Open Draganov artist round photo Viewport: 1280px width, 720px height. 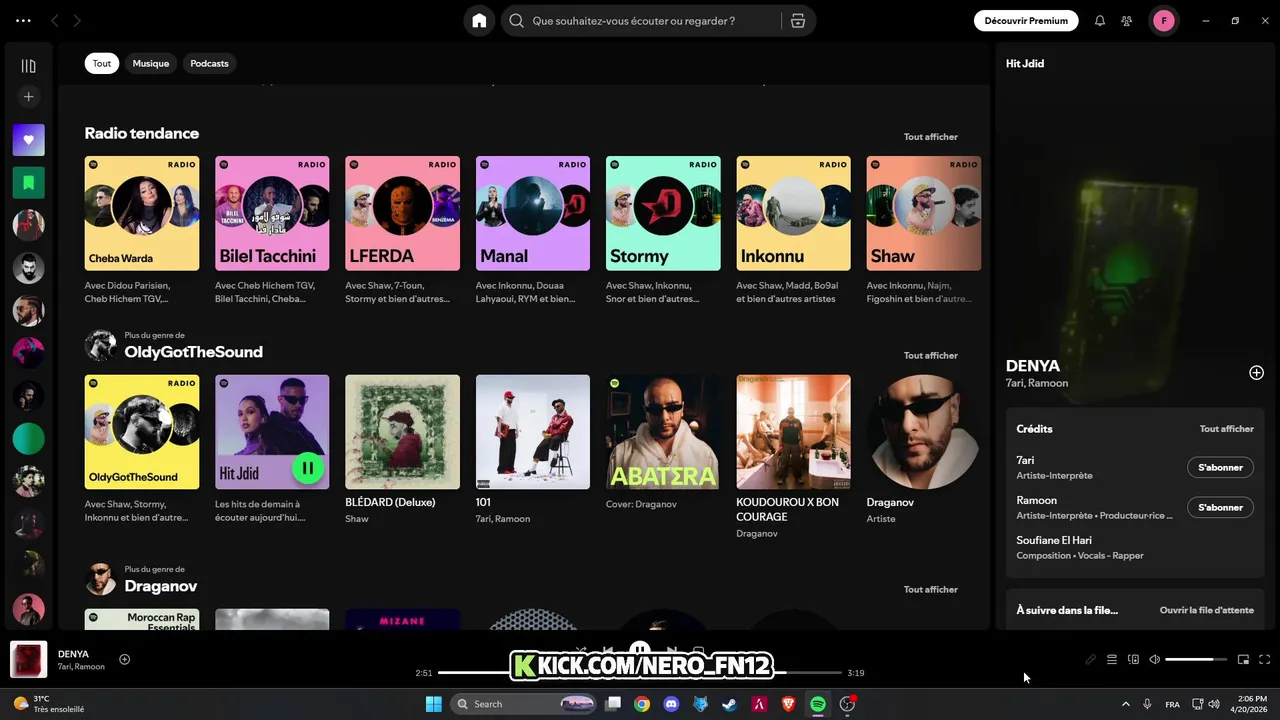[924, 432]
